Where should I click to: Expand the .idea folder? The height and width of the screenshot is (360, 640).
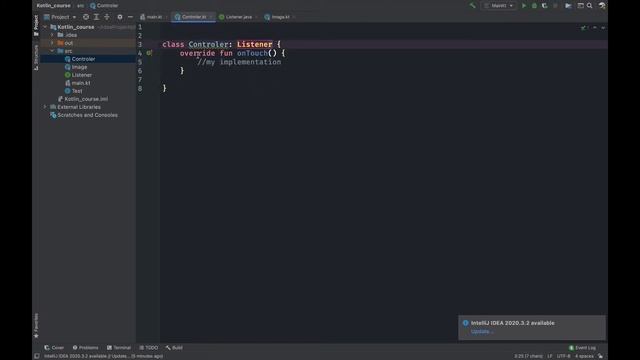[x=52, y=35]
